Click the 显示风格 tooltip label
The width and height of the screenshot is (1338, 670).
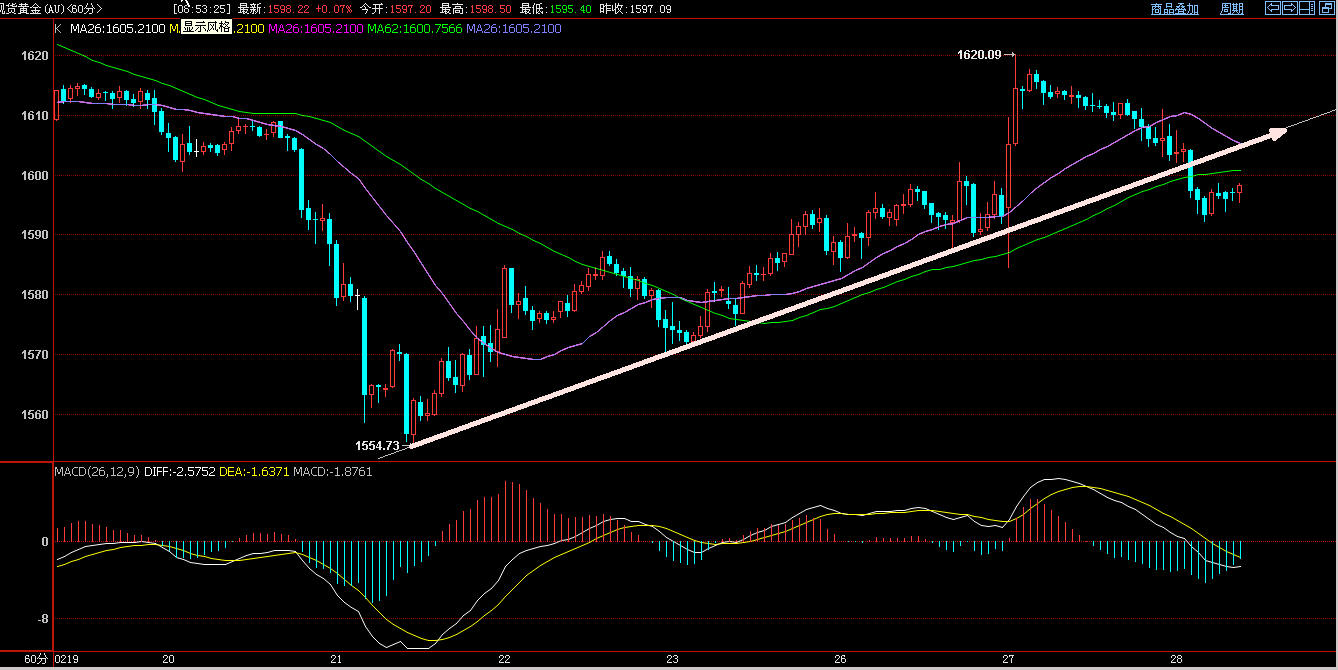pos(205,28)
